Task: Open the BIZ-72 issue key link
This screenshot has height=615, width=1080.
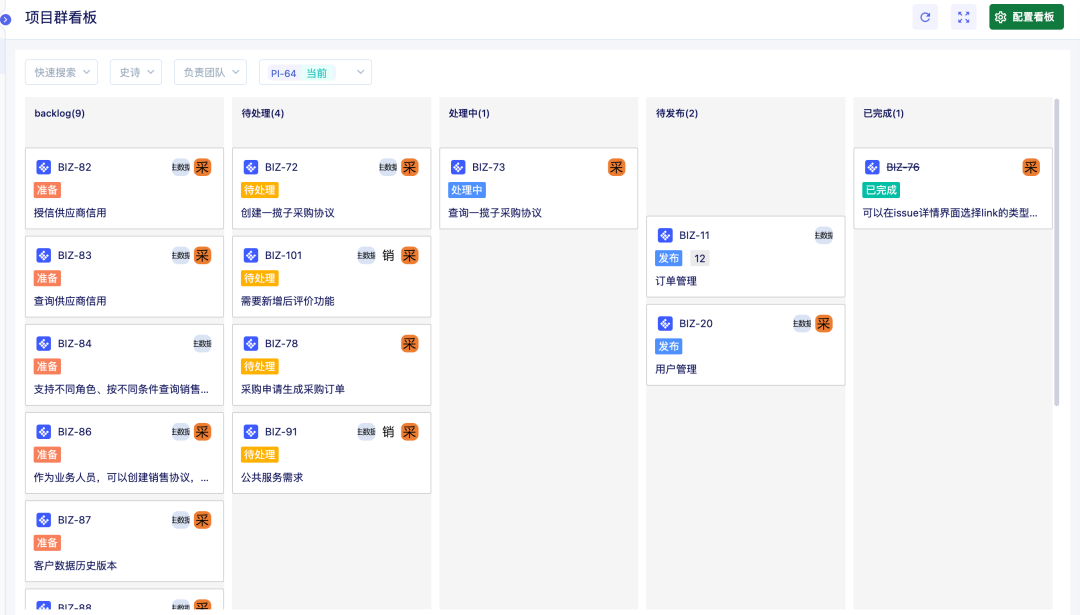Action: 281,167
